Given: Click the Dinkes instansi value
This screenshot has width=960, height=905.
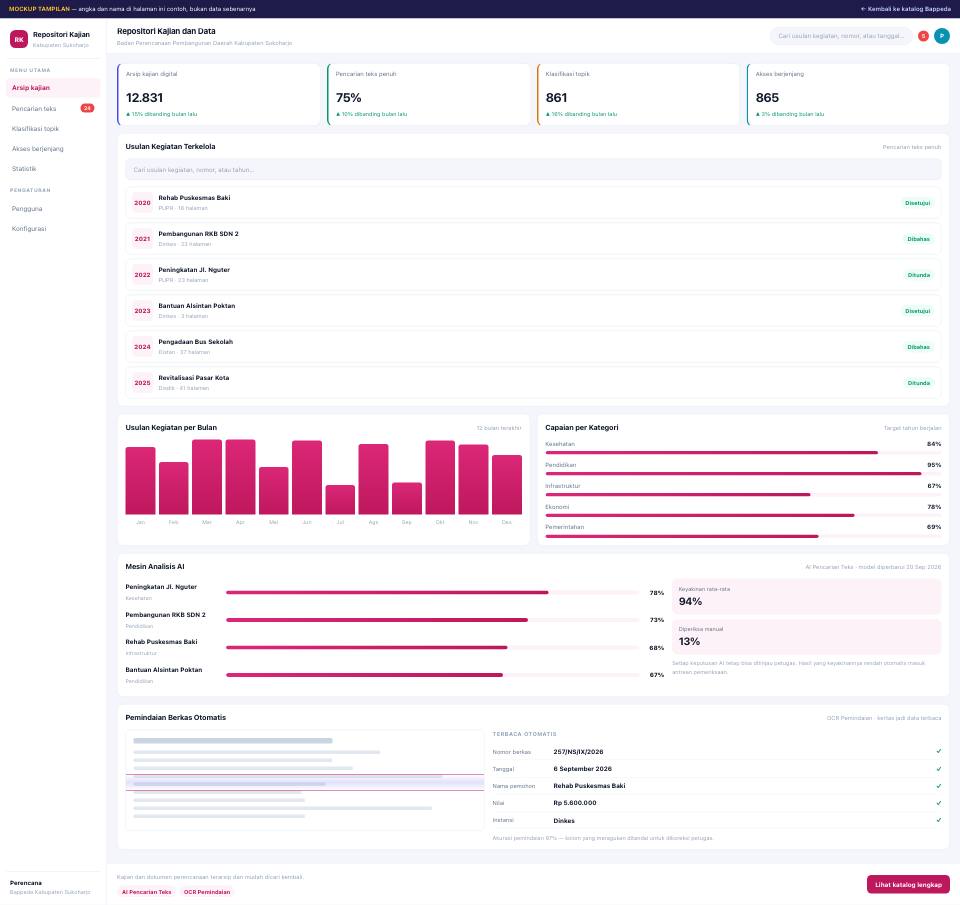Looking at the screenshot, I should [564, 821].
